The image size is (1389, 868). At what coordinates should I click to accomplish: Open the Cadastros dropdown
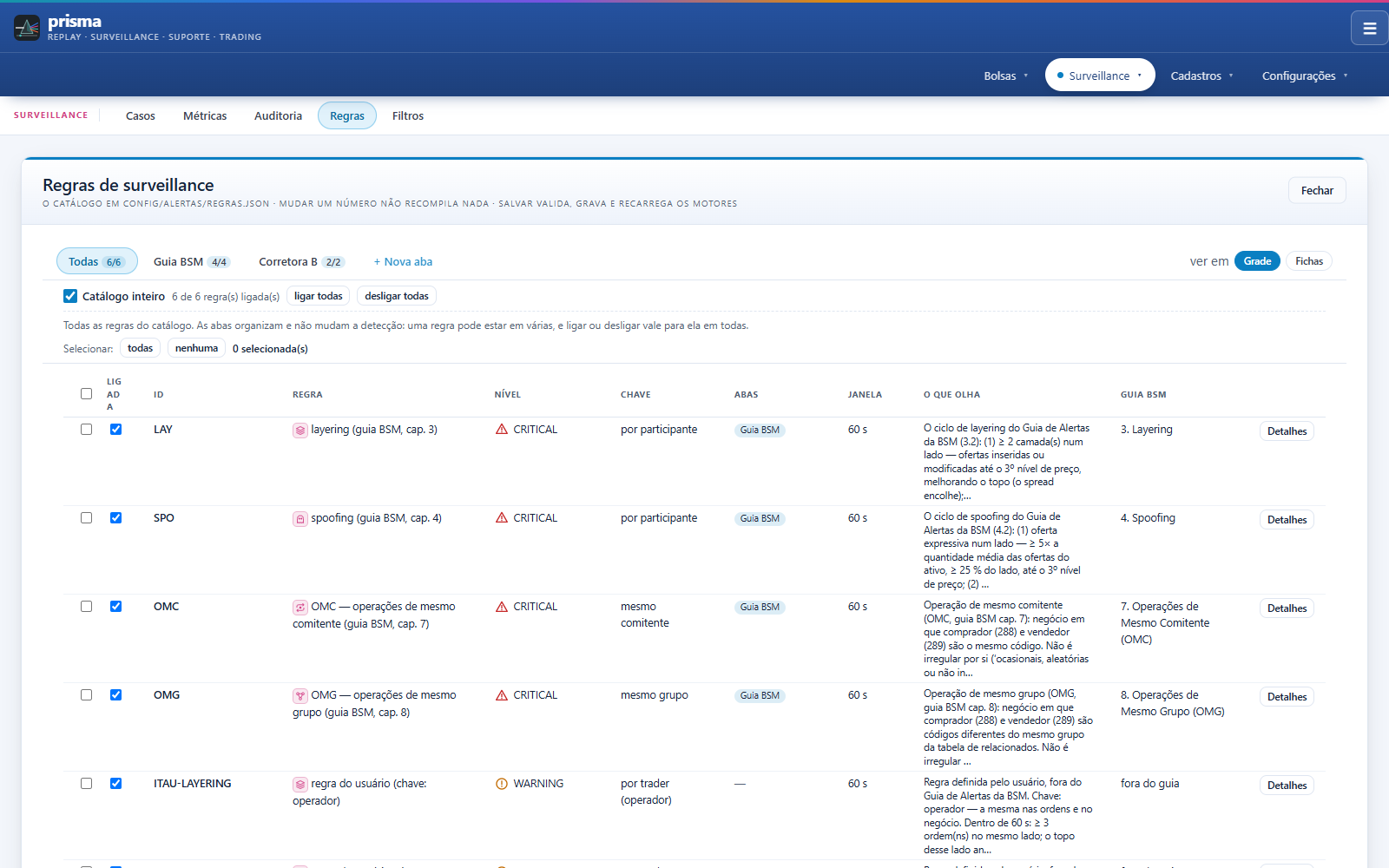[x=1201, y=76]
